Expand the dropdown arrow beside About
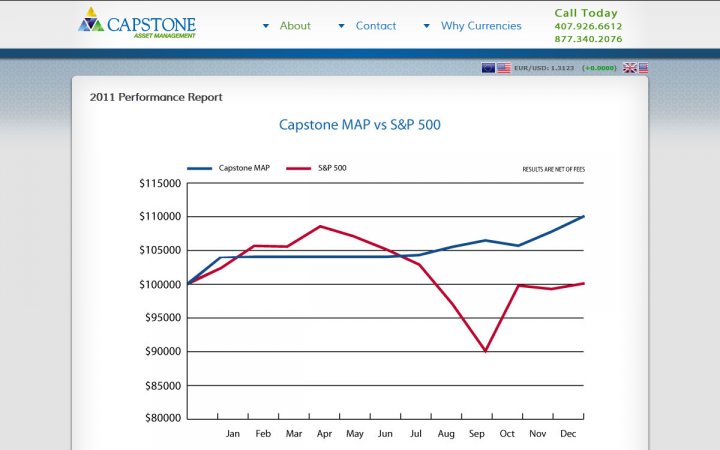Viewport: 720px width, 450px height. coord(266,26)
